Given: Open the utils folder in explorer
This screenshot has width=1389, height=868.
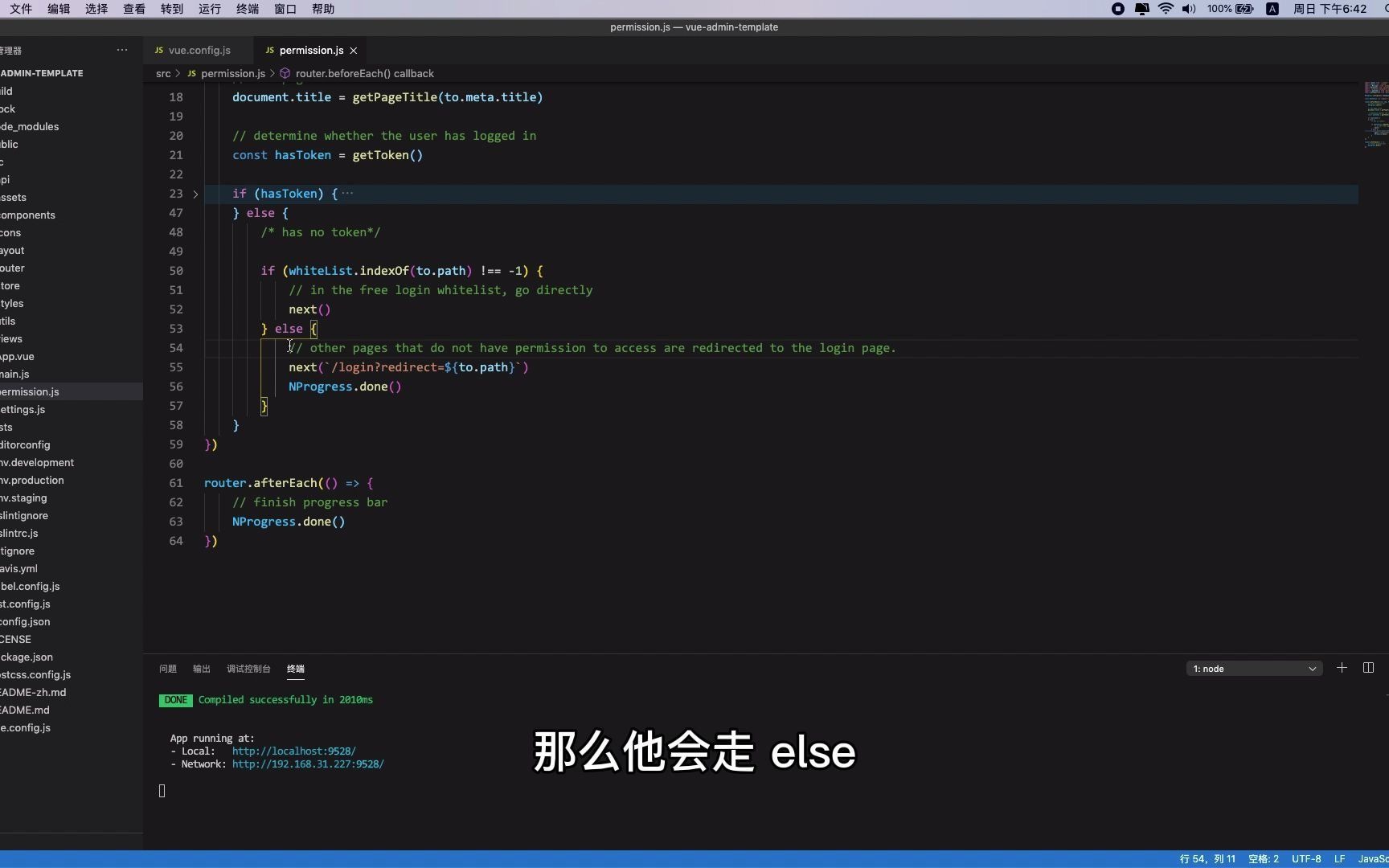Looking at the screenshot, I should click(x=72, y=321).
